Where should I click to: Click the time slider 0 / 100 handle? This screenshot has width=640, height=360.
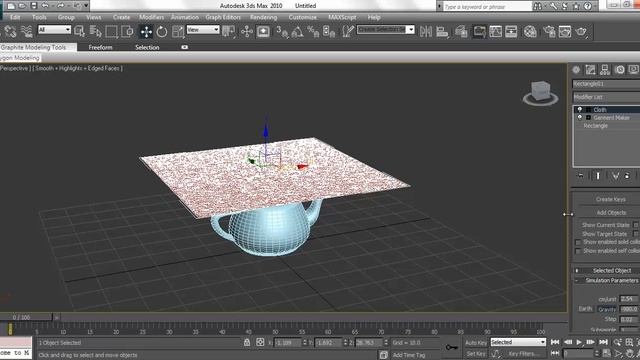click(26, 317)
